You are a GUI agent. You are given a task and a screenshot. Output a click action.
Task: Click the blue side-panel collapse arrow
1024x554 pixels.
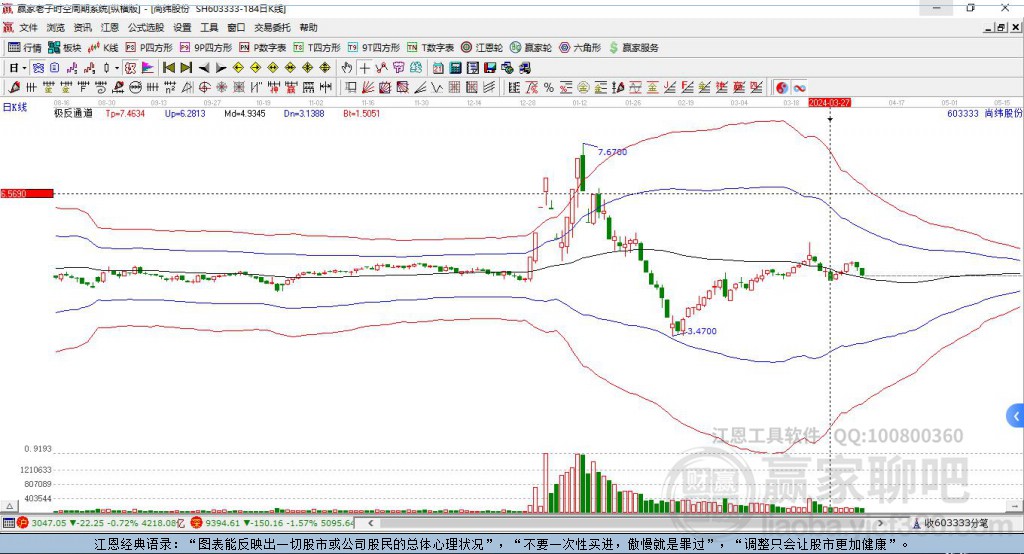[1016, 416]
